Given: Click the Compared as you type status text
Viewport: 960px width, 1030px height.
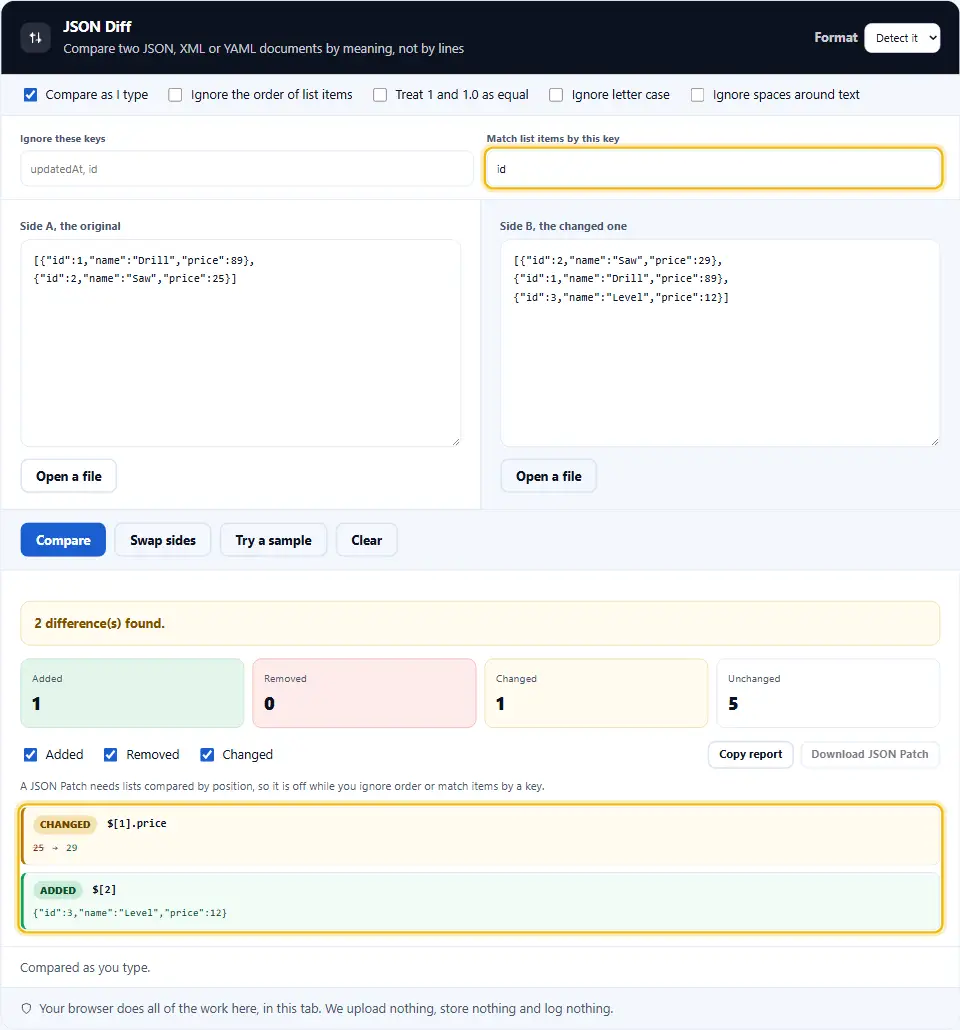Looking at the screenshot, I should (x=85, y=968).
